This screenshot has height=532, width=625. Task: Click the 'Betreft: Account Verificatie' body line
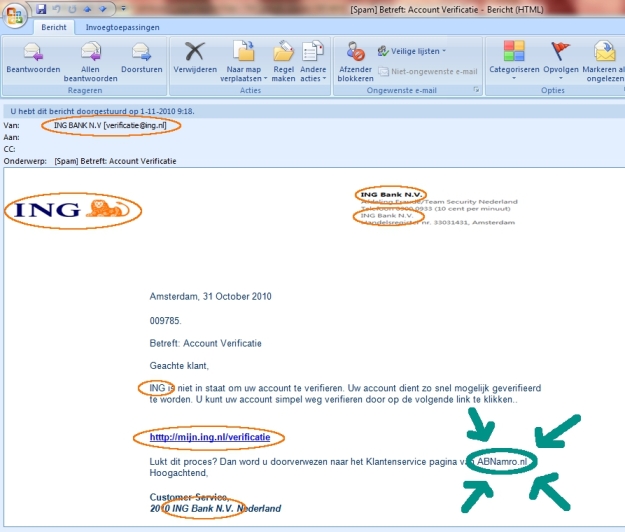[x=206, y=344]
